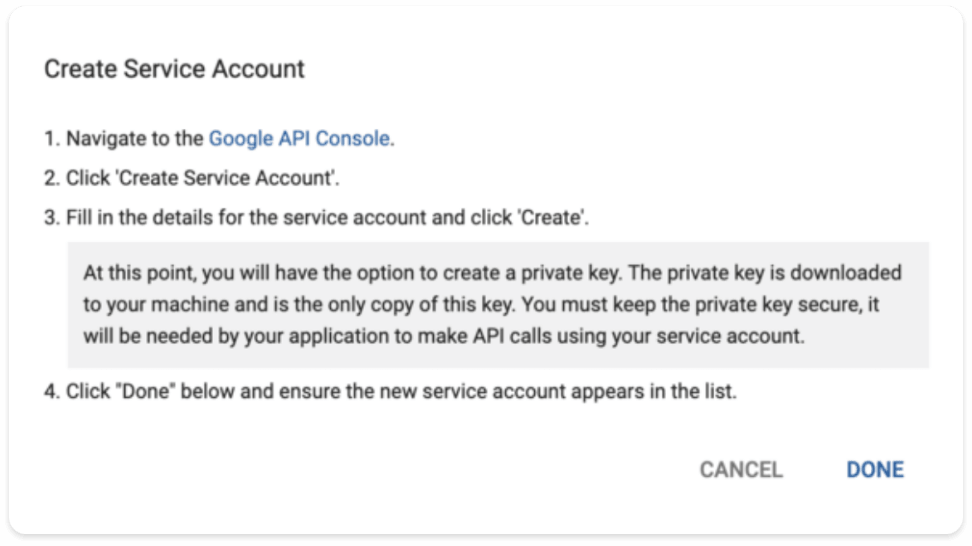Viewport: 972px width, 546px height.
Task: Click the list number 3 marker
Action: [51, 218]
